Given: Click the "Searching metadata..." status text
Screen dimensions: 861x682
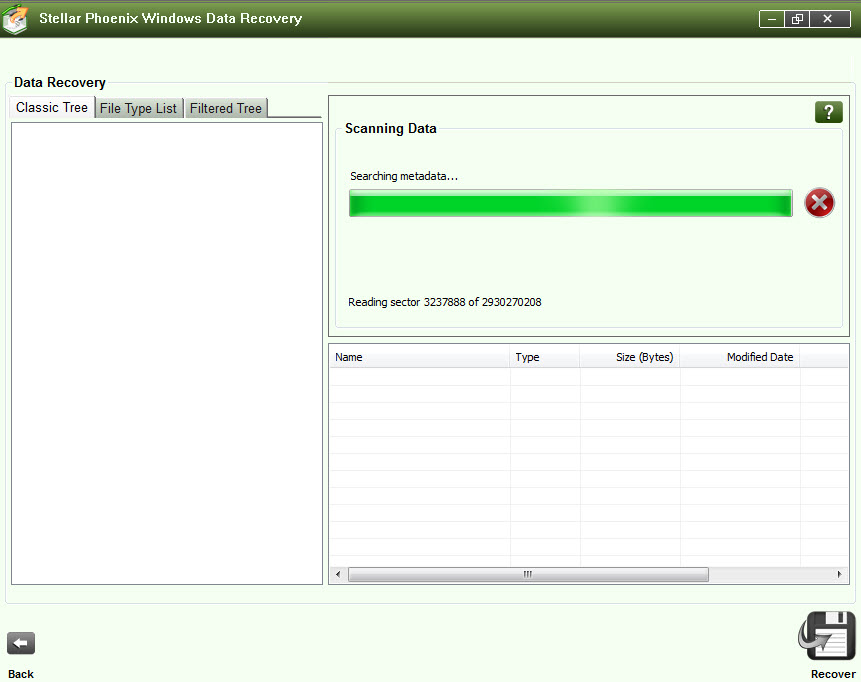Looking at the screenshot, I should click(404, 176).
